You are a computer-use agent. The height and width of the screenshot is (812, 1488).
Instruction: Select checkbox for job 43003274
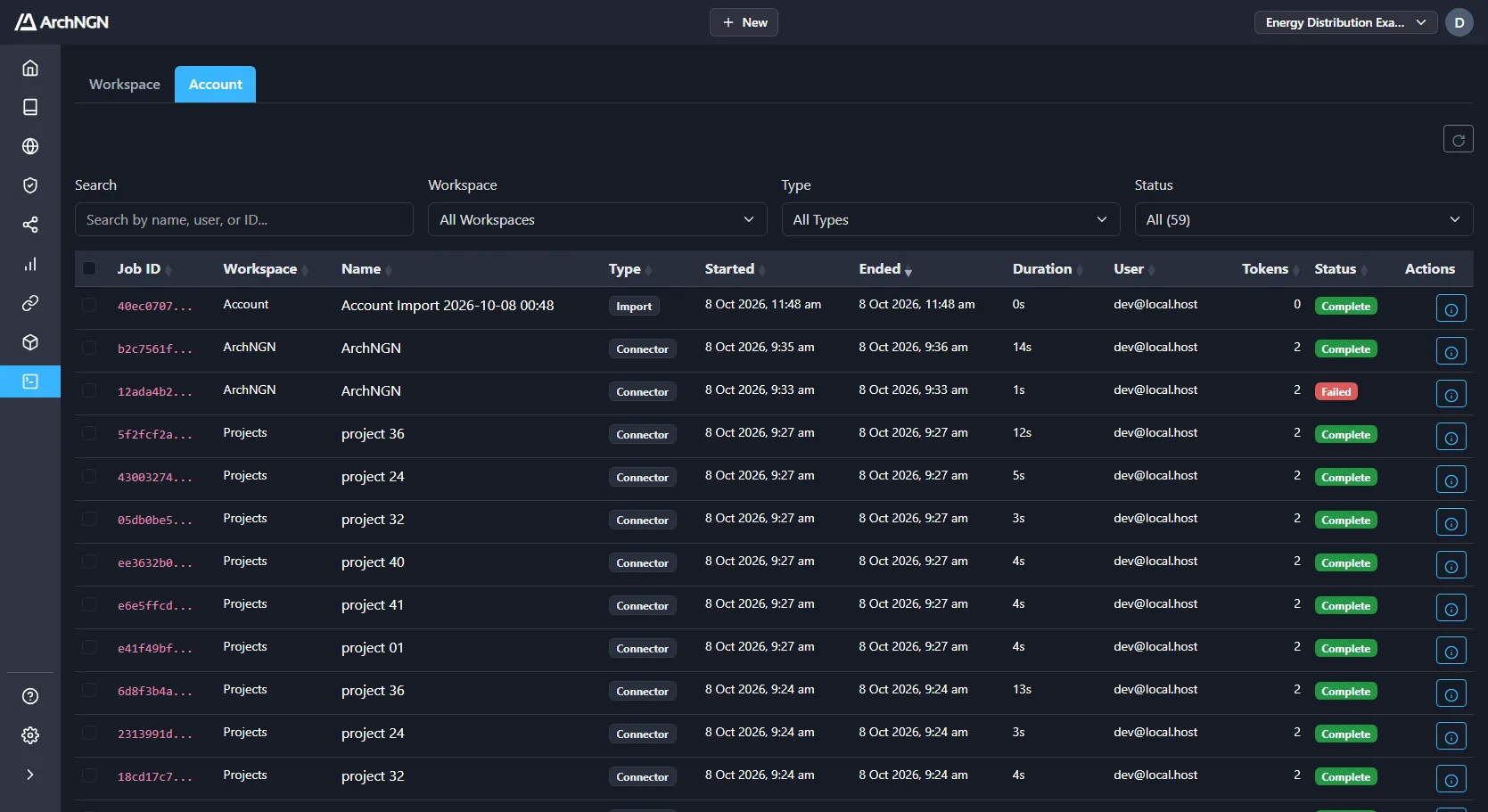tap(89, 476)
